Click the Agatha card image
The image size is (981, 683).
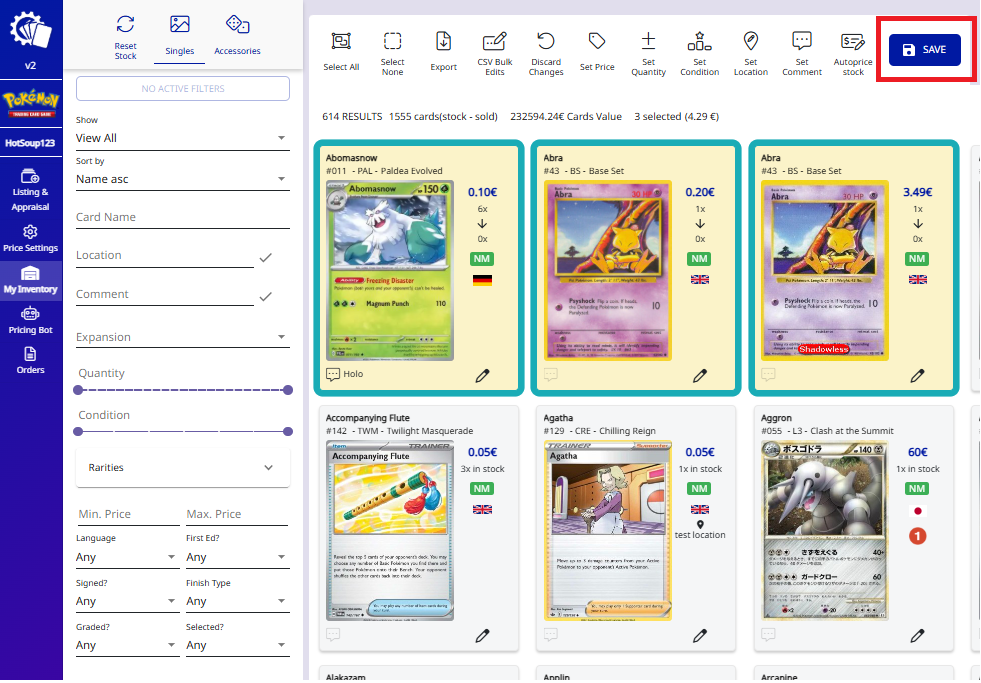pyautogui.click(x=607, y=530)
